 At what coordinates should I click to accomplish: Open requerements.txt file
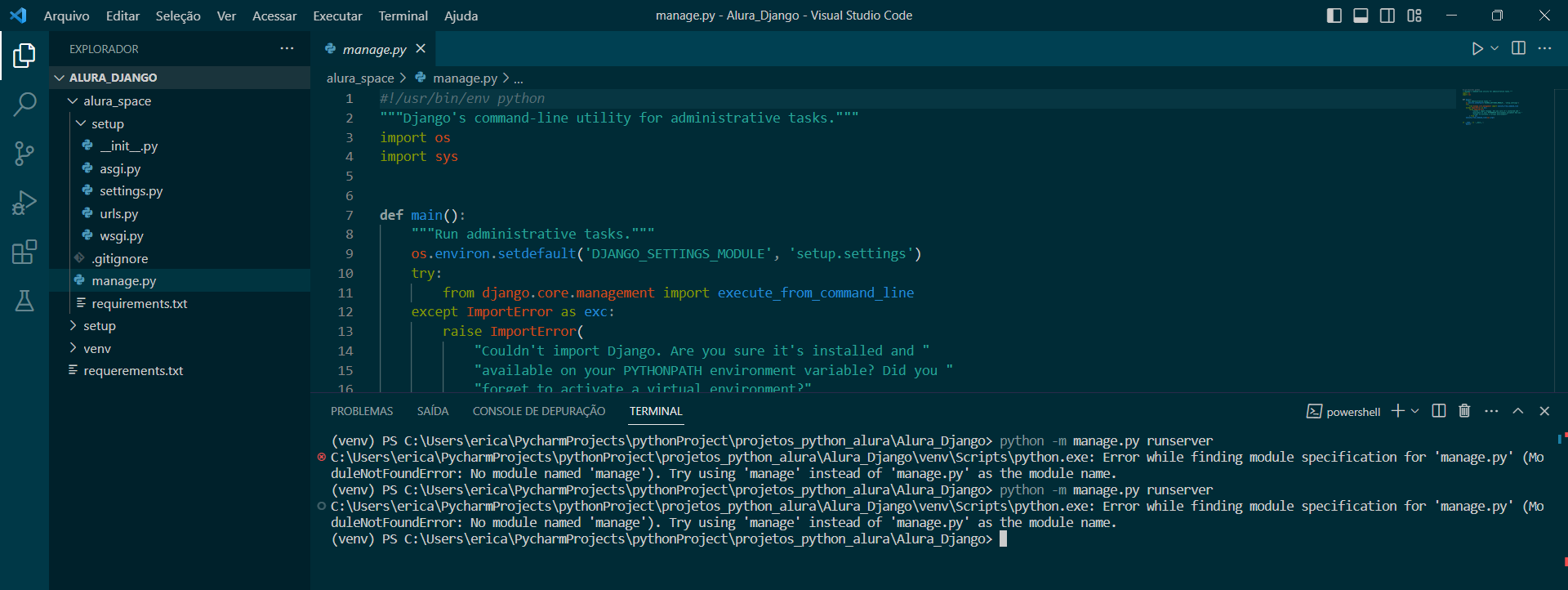coord(180,370)
